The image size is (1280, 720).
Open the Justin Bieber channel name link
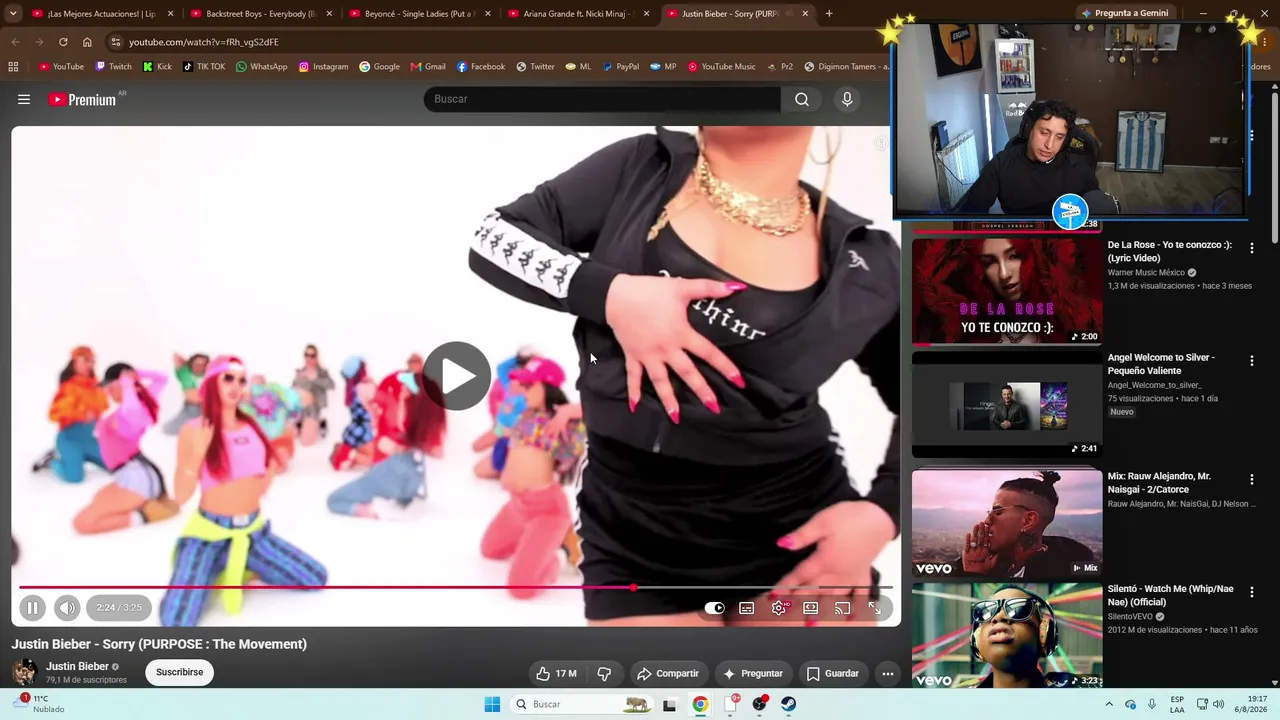click(77, 666)
